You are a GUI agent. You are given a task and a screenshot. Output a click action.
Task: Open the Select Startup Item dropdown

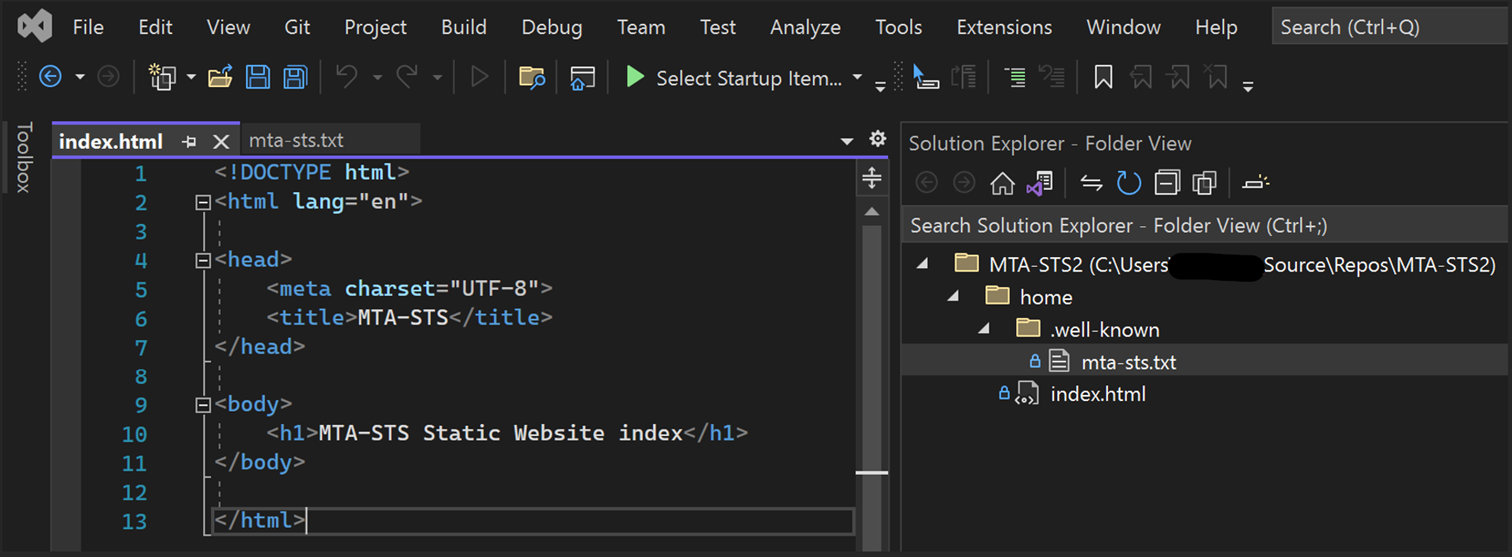857,78
